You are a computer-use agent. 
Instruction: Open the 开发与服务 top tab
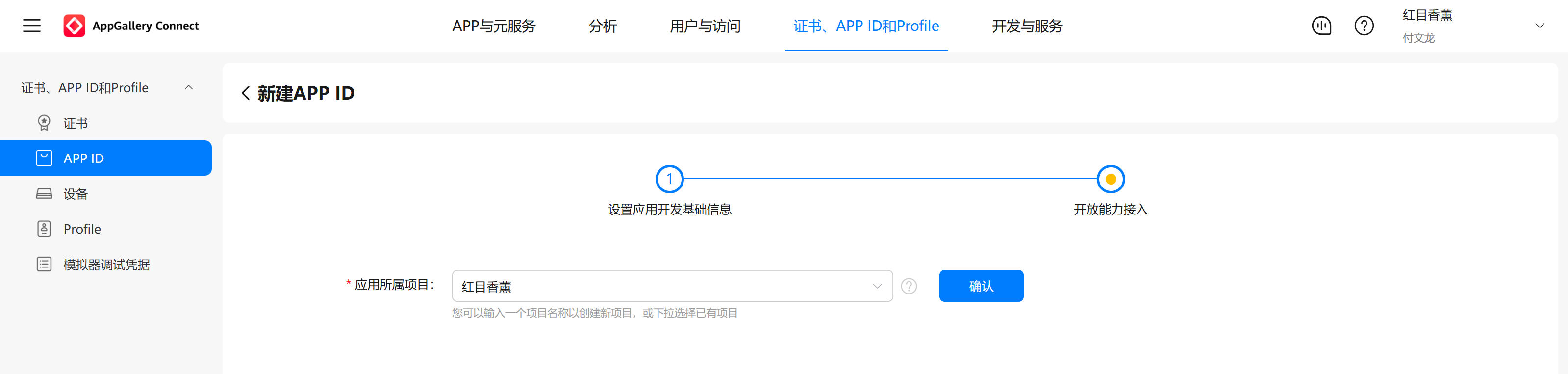point(1027,26)
